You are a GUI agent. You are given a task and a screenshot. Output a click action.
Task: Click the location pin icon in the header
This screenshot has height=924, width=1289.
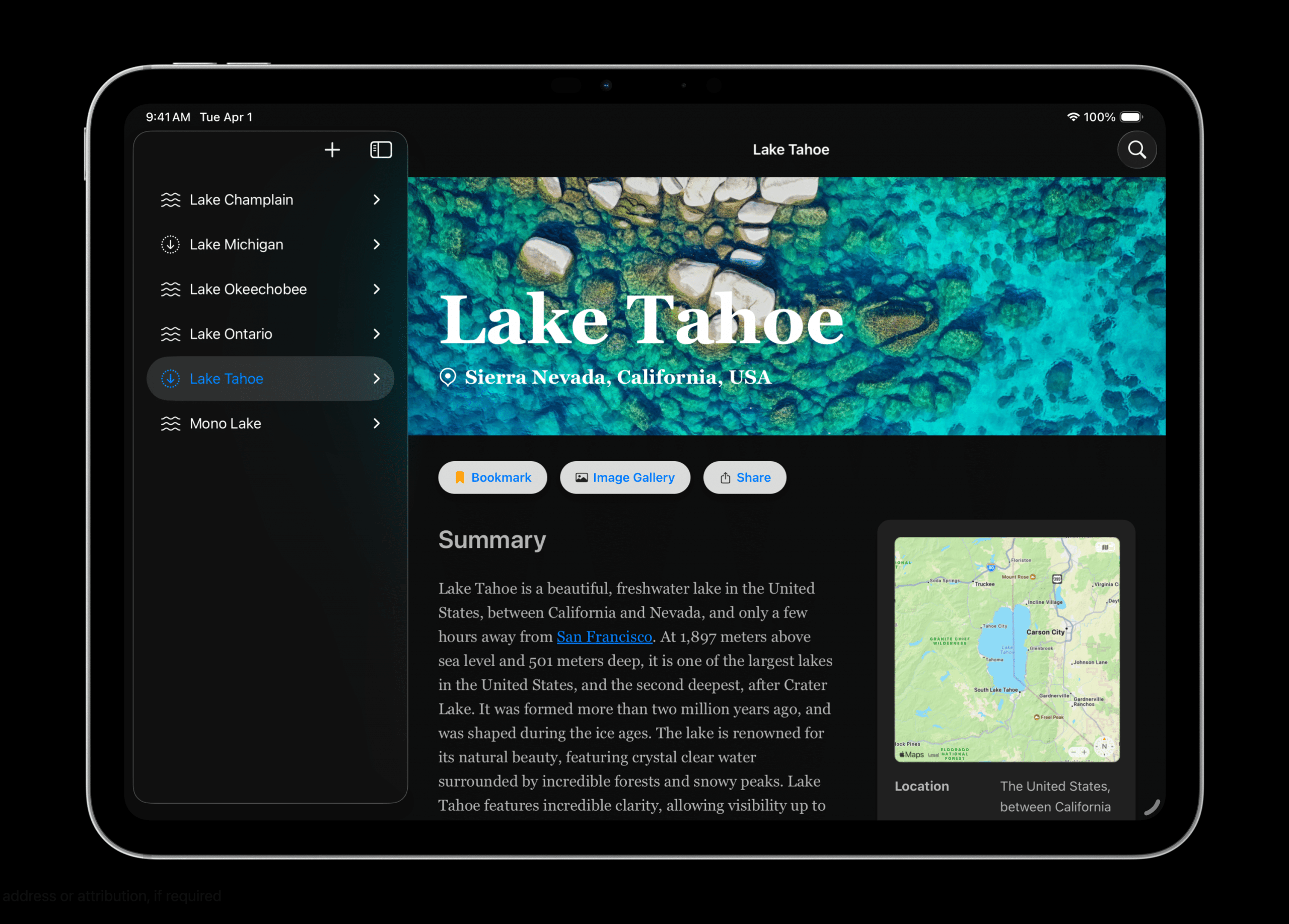pyautogui.click(x=448, y=377)
